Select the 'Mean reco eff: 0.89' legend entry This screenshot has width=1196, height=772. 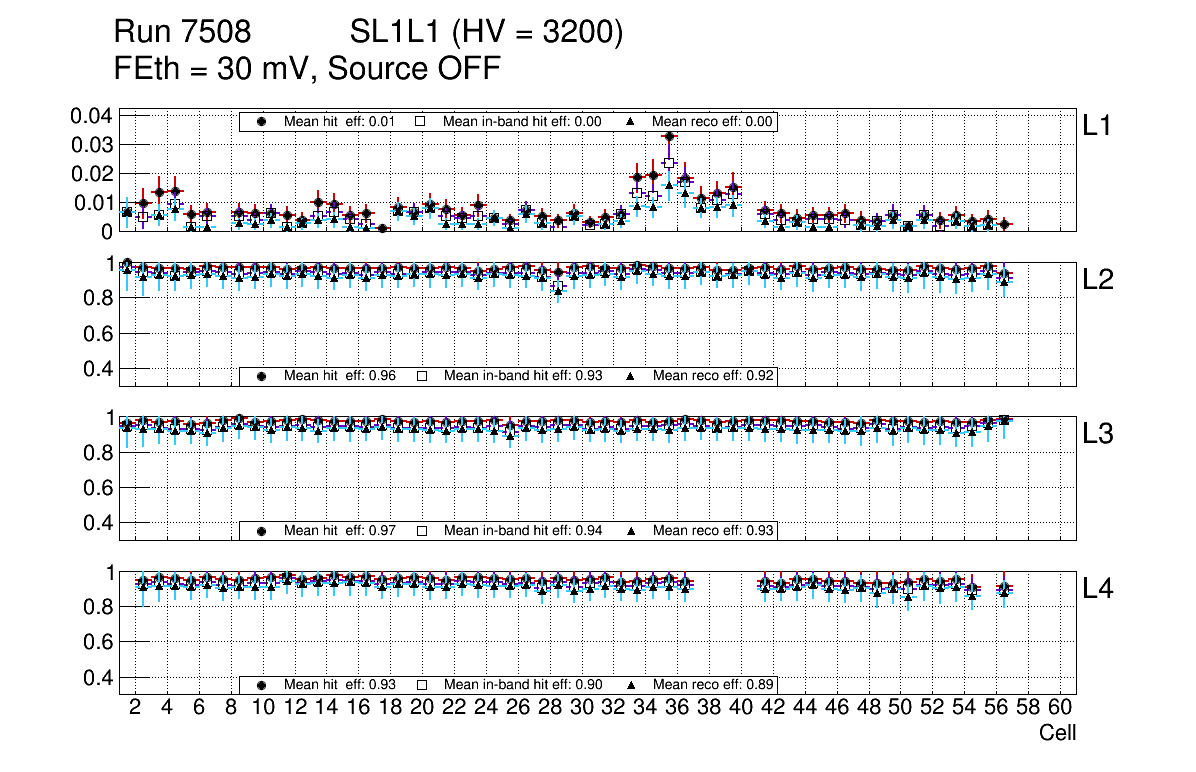click(714, 685)
